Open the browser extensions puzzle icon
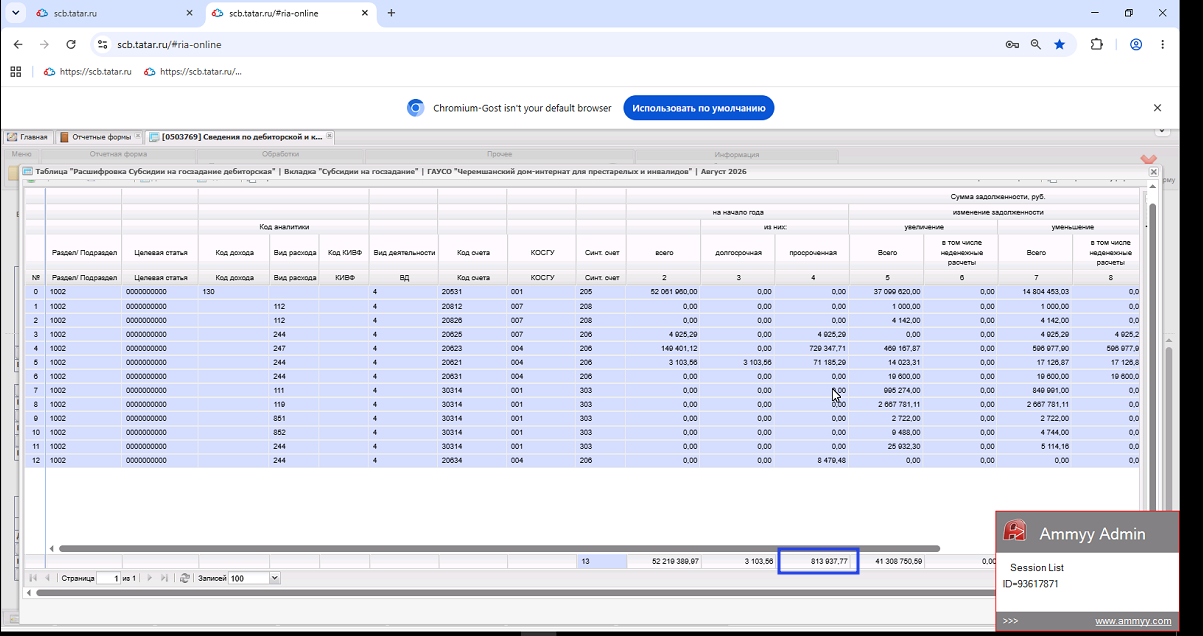 pyautogui.click(x=1096, y=44)
